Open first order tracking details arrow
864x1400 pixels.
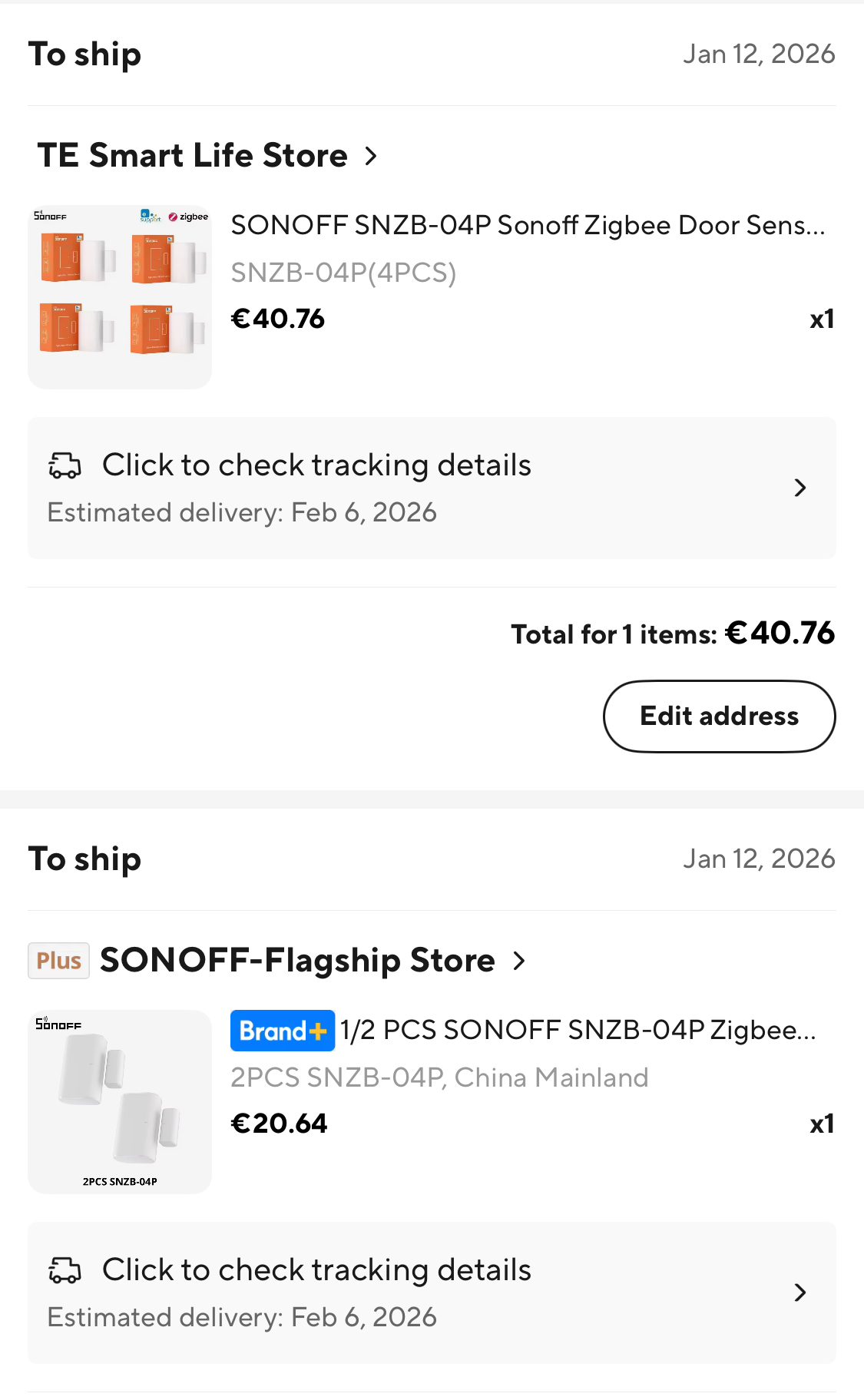799,488
